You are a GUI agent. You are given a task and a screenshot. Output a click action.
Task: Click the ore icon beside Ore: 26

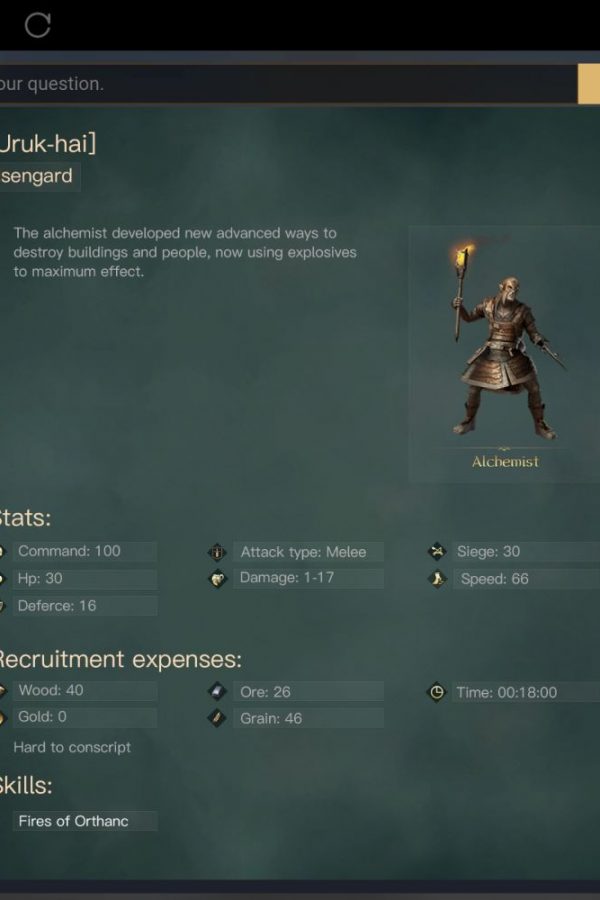(x=217, y=692)
